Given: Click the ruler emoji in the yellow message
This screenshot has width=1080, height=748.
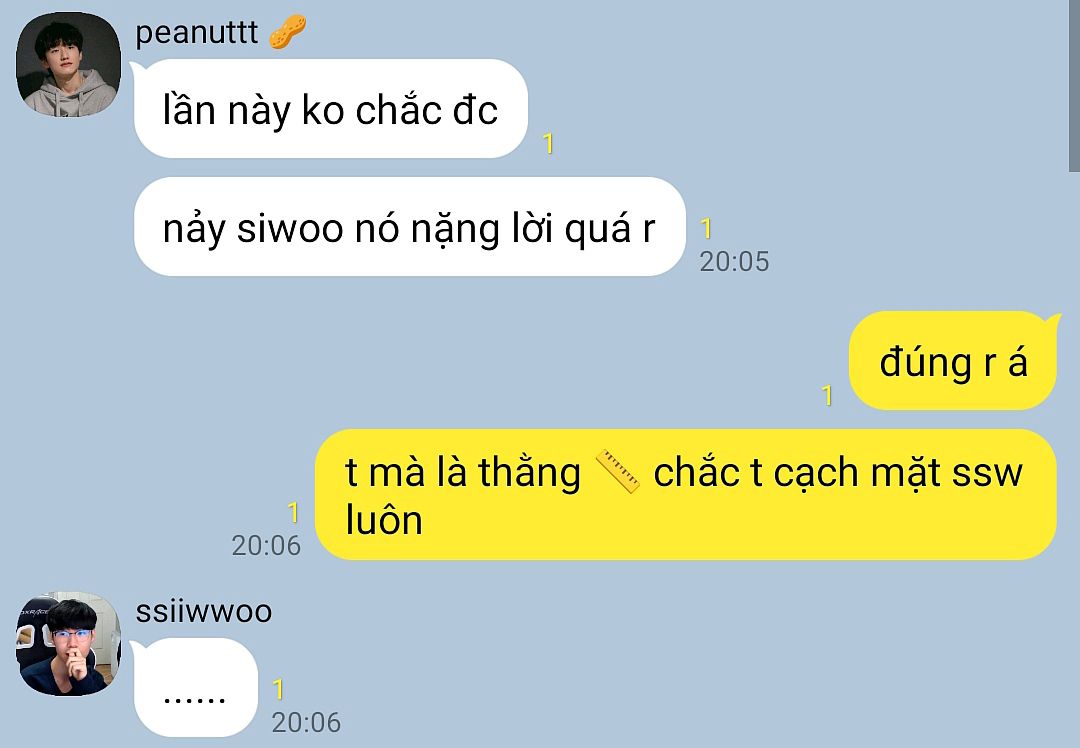Looking at the screenshot, I should [618, 471].
